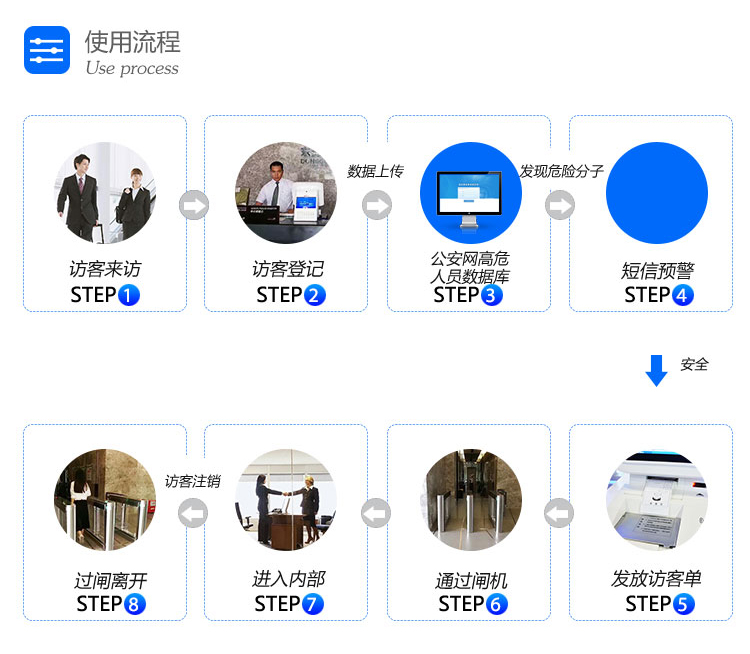Click the arrow under 发现危险分子 label
Screen dimensions: 750x654
pos(560,205)
